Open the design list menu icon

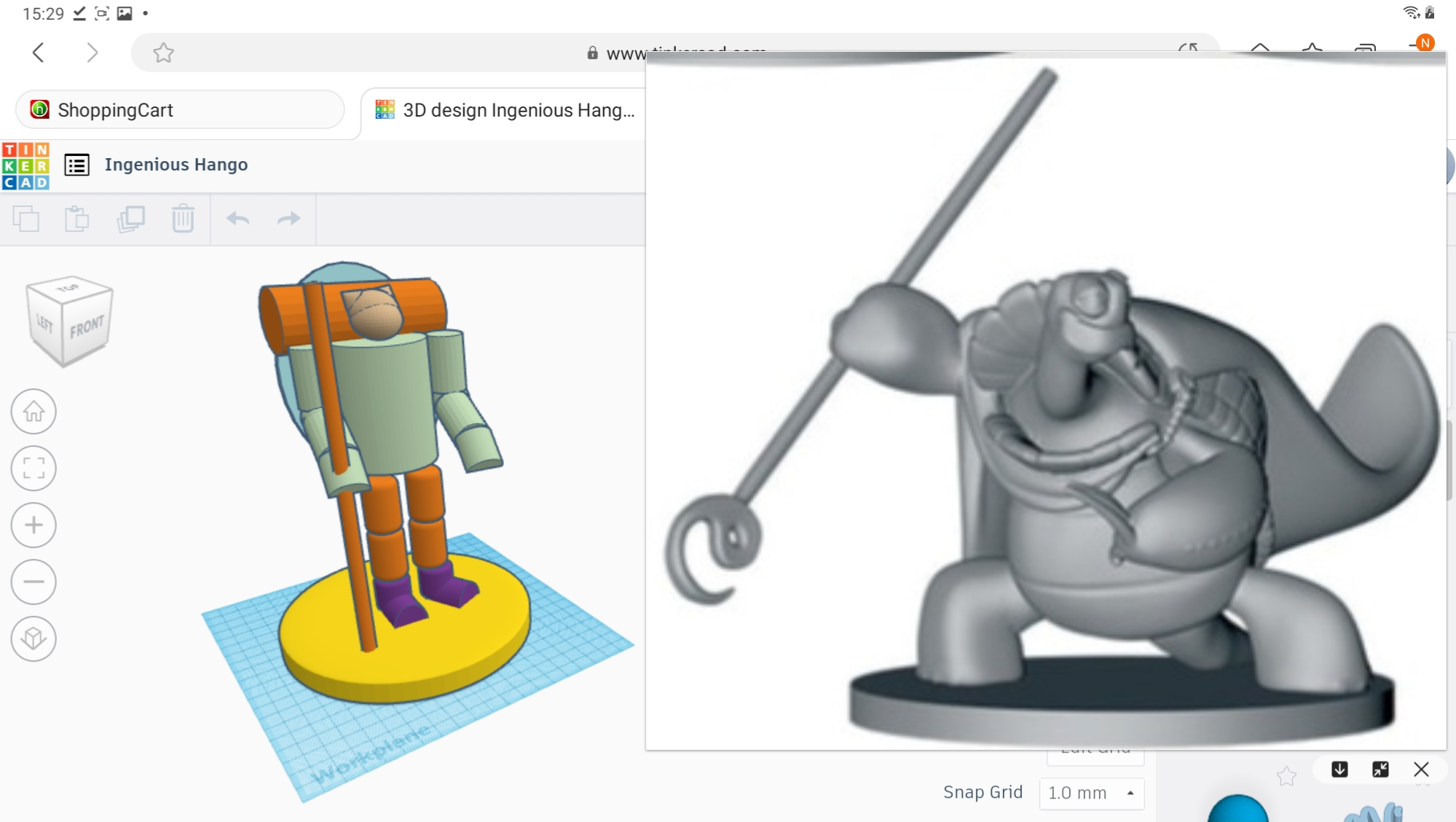pyautogui.click(x=77, y=165)
